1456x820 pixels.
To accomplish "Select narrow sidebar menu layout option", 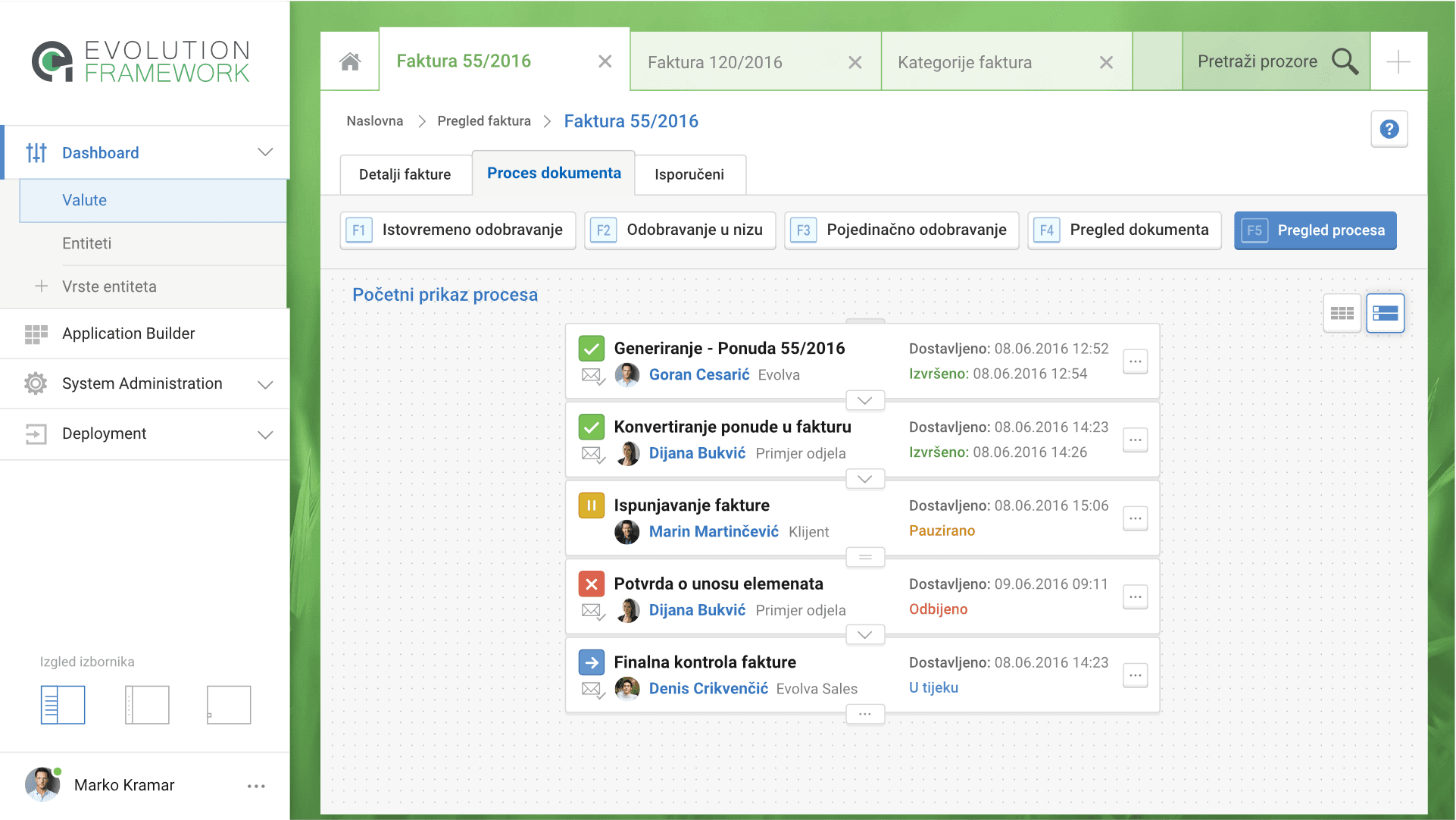I will (147, 705).
